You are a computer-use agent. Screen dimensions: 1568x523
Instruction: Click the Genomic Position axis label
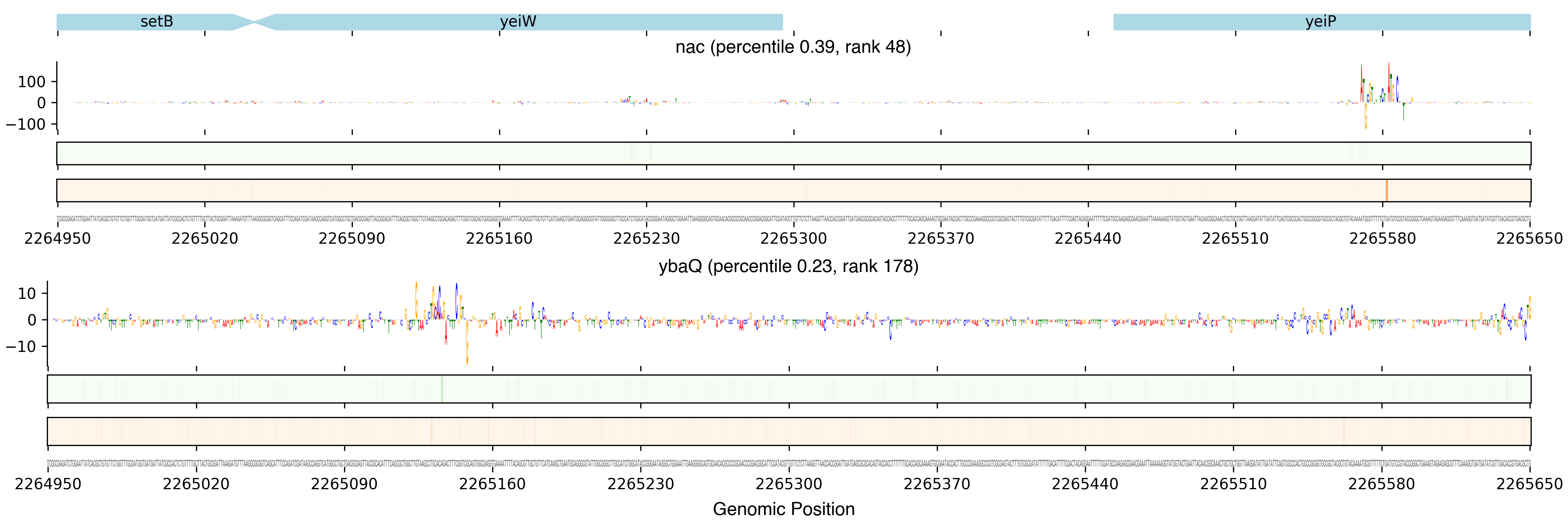pyautogui.click(x=783, y=509)
